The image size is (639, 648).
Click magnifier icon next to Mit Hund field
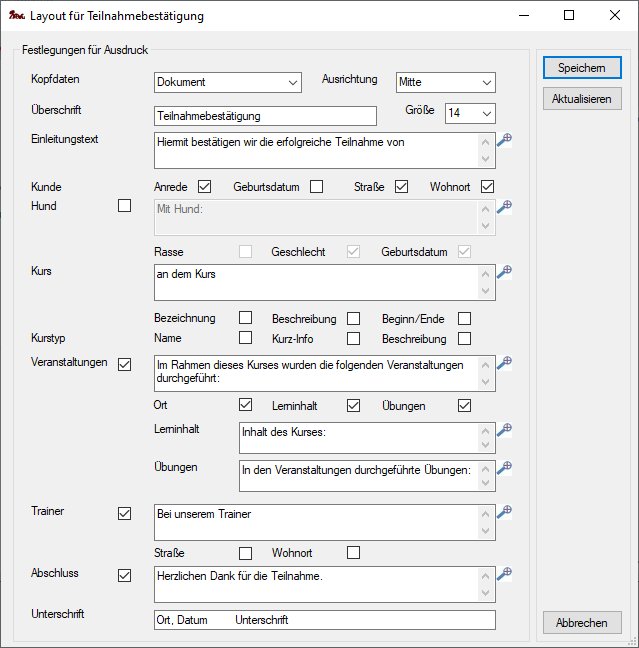coord(505,207)
